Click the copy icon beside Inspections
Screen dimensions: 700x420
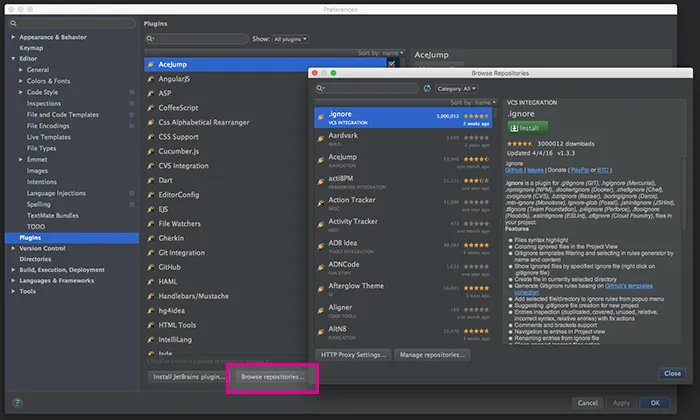[132, 104]
